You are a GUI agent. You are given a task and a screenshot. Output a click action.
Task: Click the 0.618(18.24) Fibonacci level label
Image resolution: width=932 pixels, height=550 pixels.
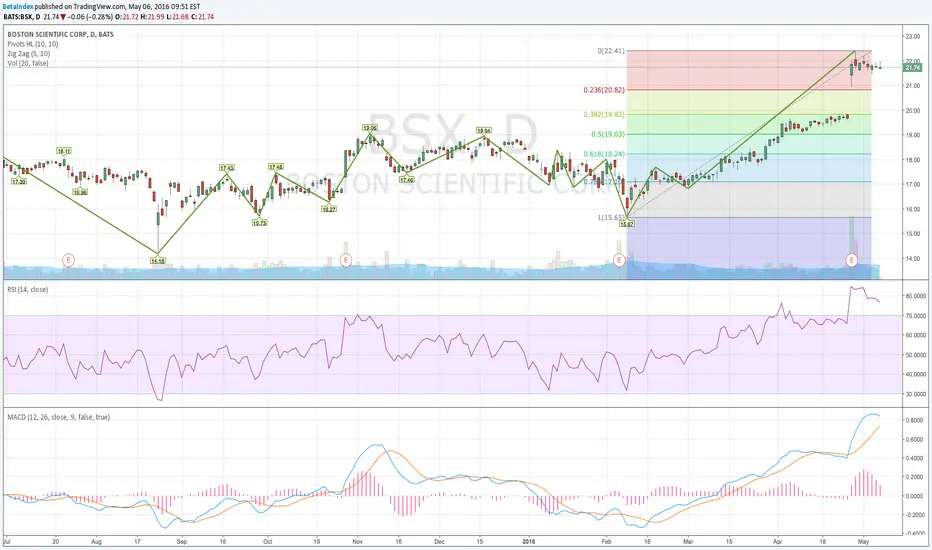(604, 154)
